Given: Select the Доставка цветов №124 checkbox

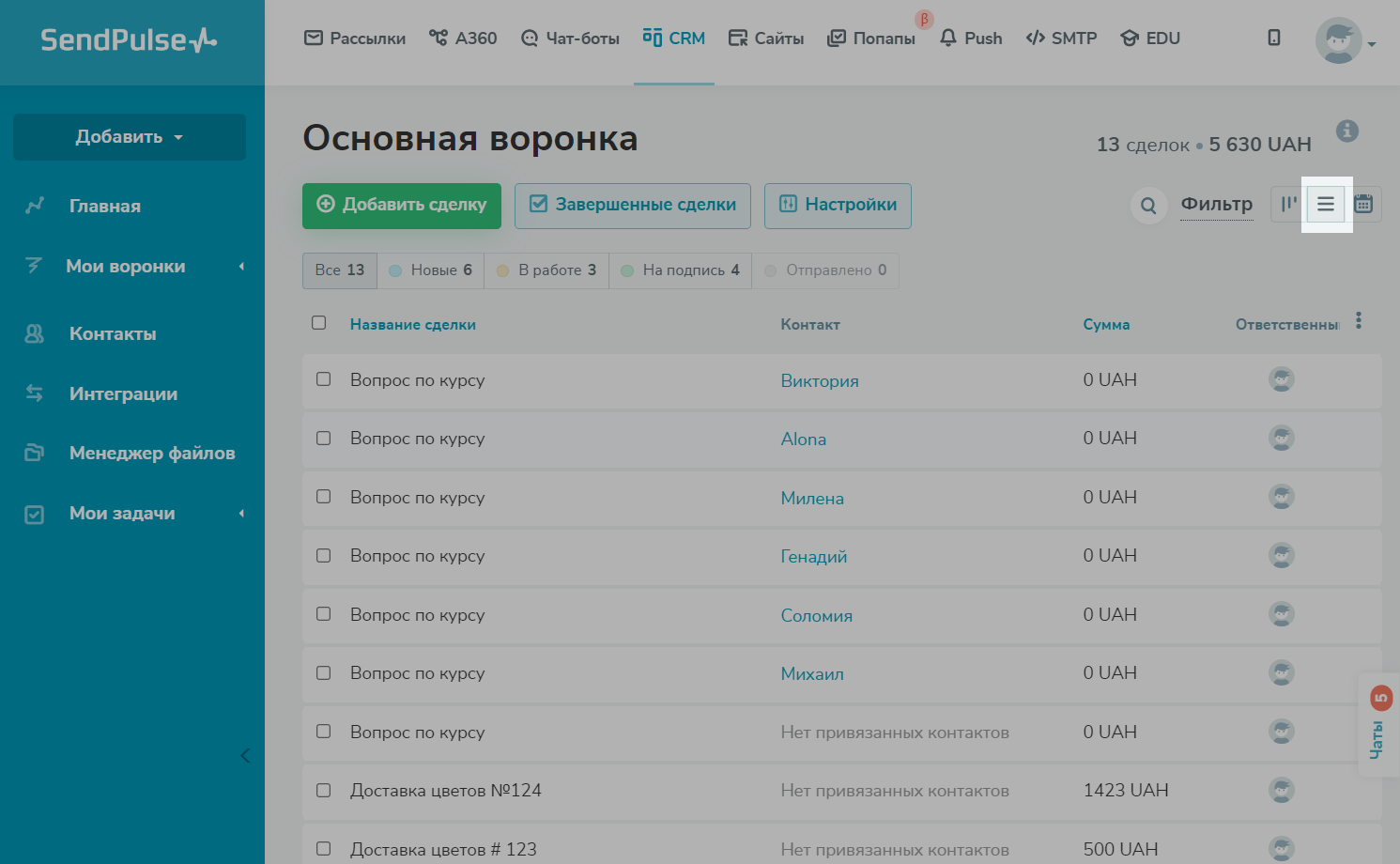Looking at the screenshot, I should 324,791.
